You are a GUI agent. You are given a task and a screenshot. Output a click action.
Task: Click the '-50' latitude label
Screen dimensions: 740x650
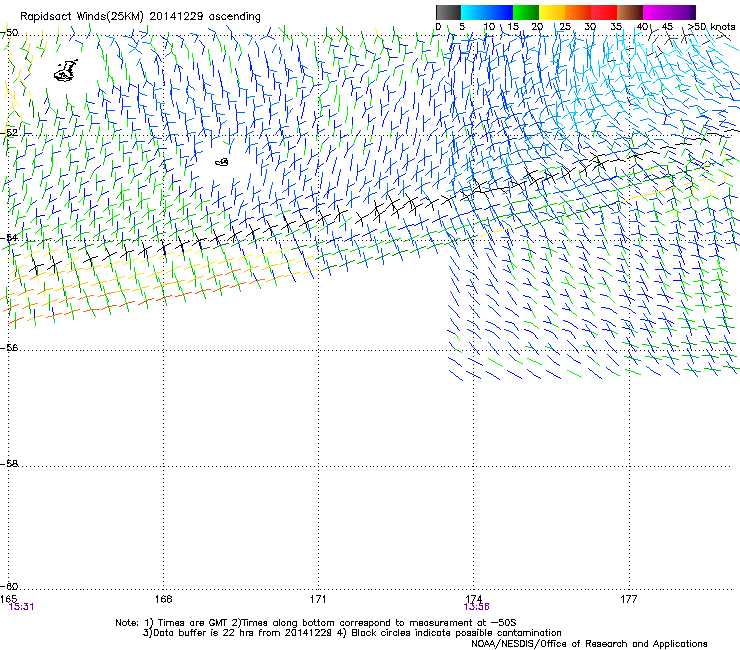(x=9, y=33)
